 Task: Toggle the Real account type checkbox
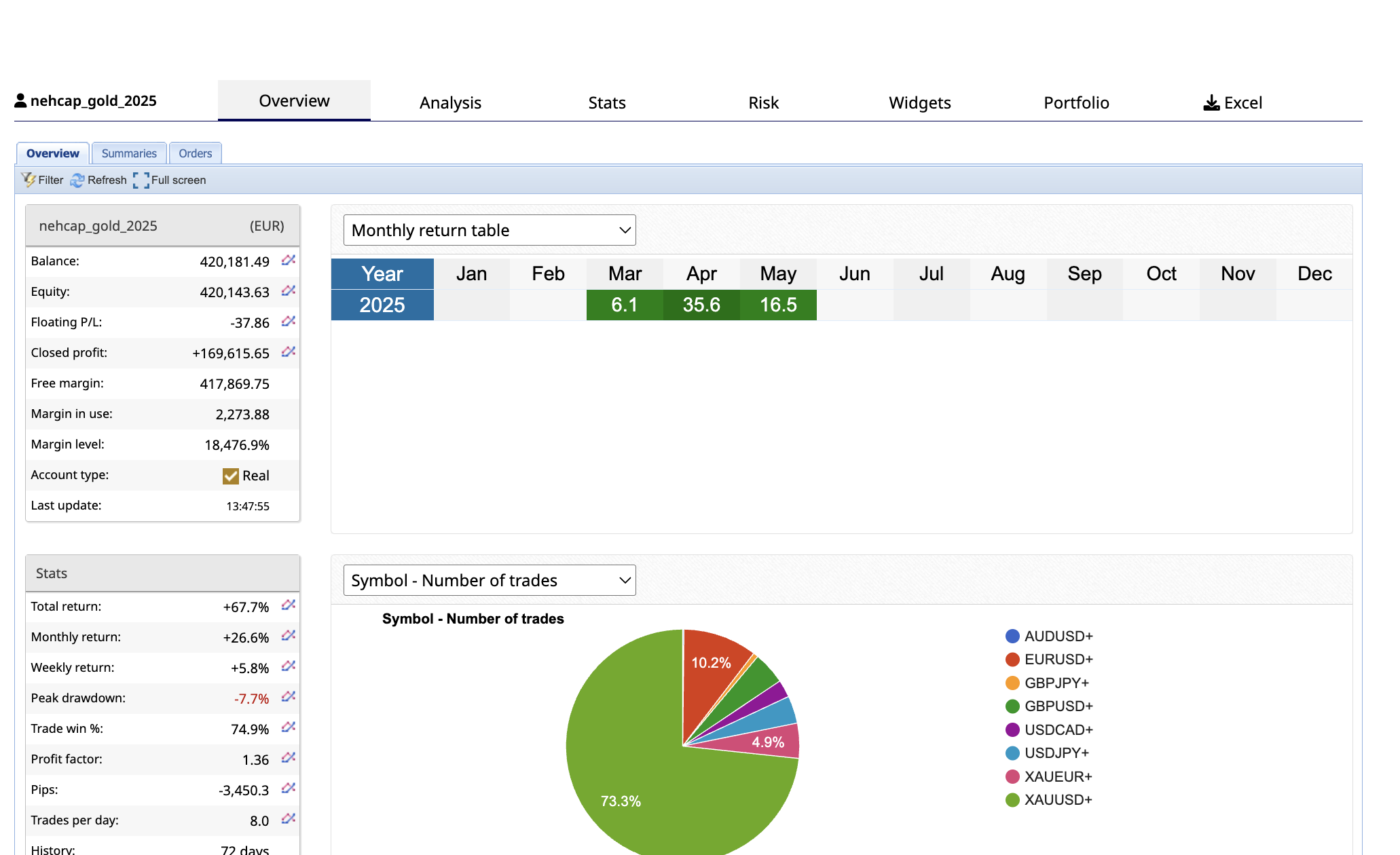(x=231, y=476)
